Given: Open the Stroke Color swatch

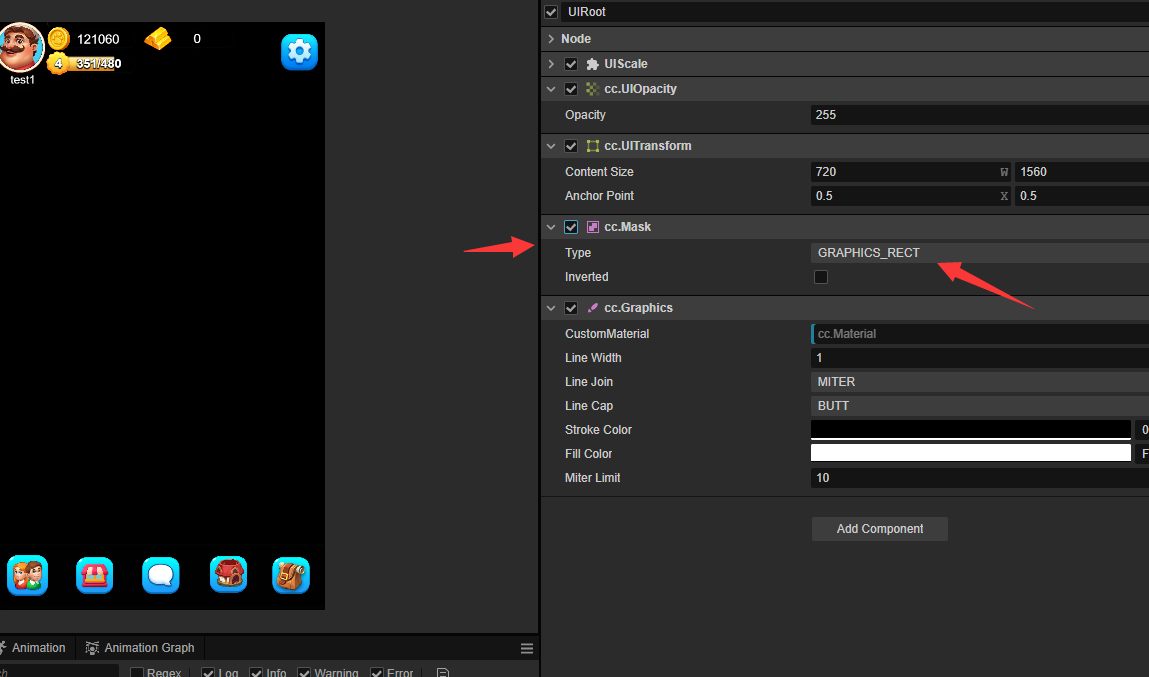Looking at the screenshot, I should (x=970, y=430).
